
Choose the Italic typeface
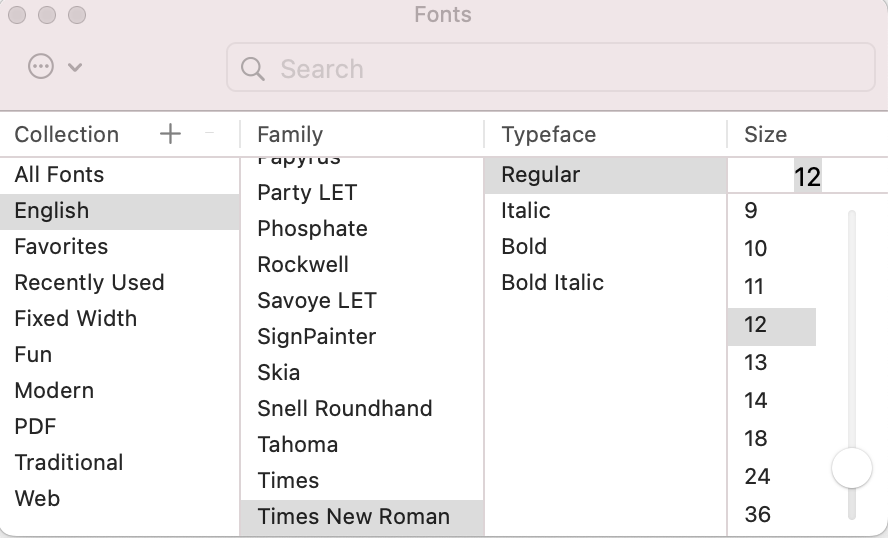tap(526, 211)
